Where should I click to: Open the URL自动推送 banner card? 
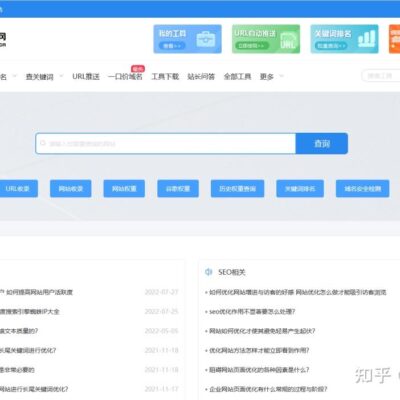click(266, 39)
